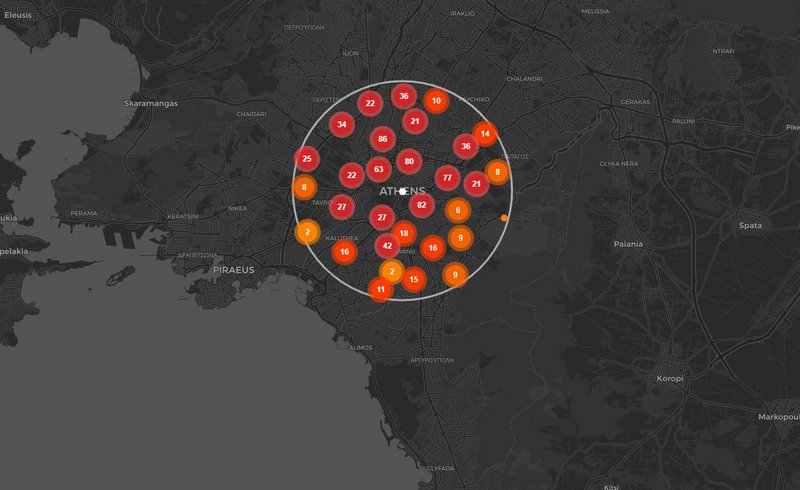The width and height of the screenshot is (800, 490).
Task: Click the PIRAEUS map label
Action: [234, 270]
